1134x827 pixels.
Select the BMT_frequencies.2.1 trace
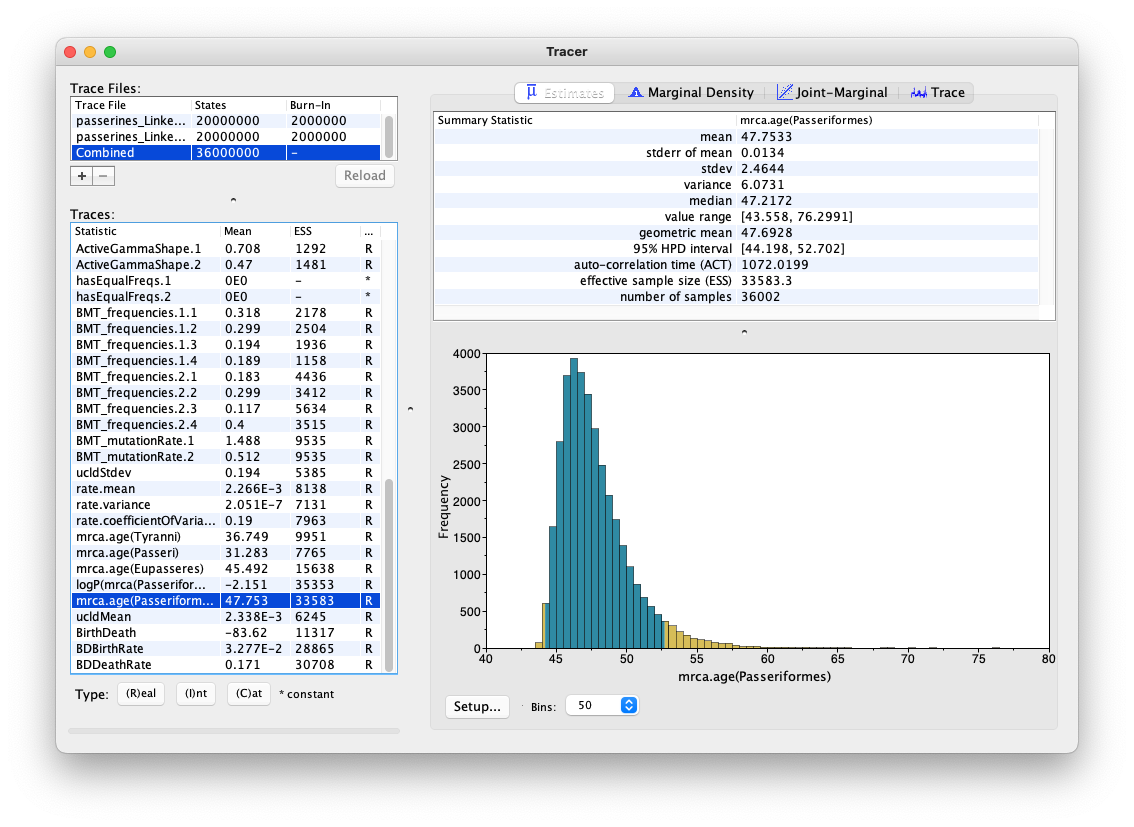pyautogui.click(x=226, y=377)
